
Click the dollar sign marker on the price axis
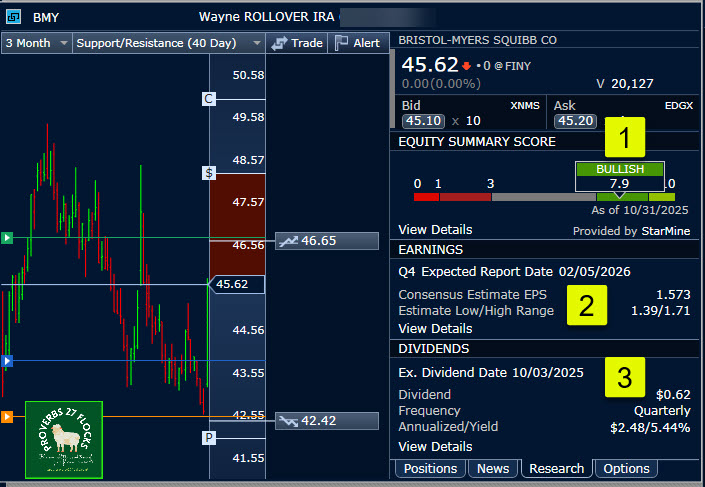point(209,173)
